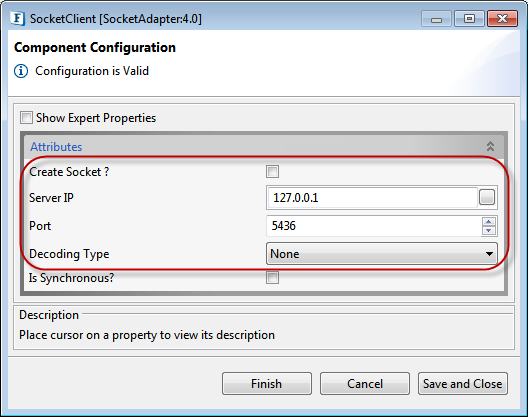Screen dimensions: 528x417
Task: Click inside the Server IP text field
Action: pos(372,197)
